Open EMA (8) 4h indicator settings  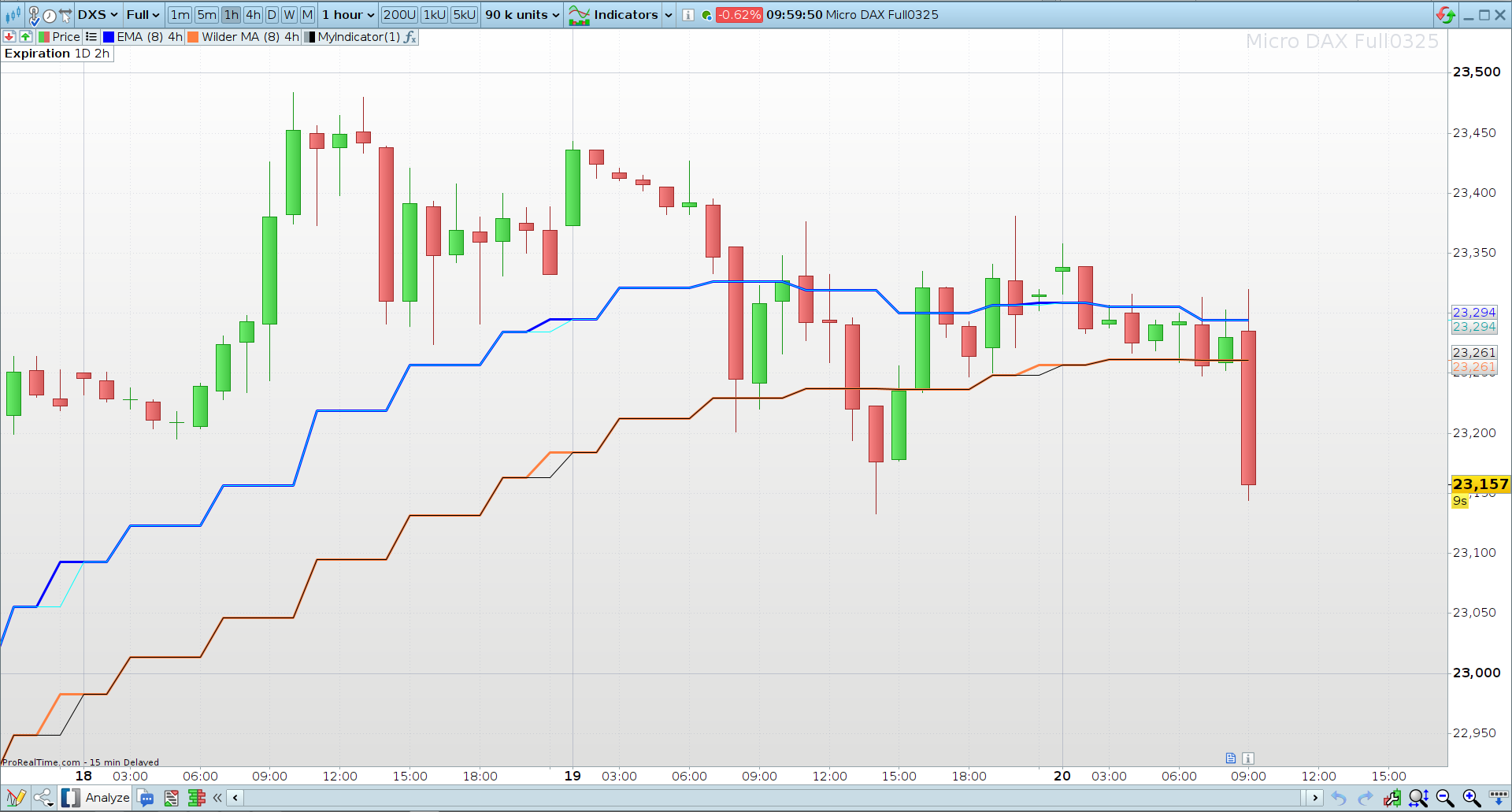150,37
